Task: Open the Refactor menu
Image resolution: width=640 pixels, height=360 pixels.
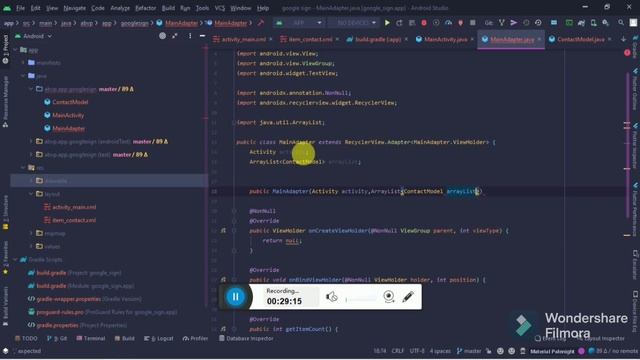Action: [145, 8]
